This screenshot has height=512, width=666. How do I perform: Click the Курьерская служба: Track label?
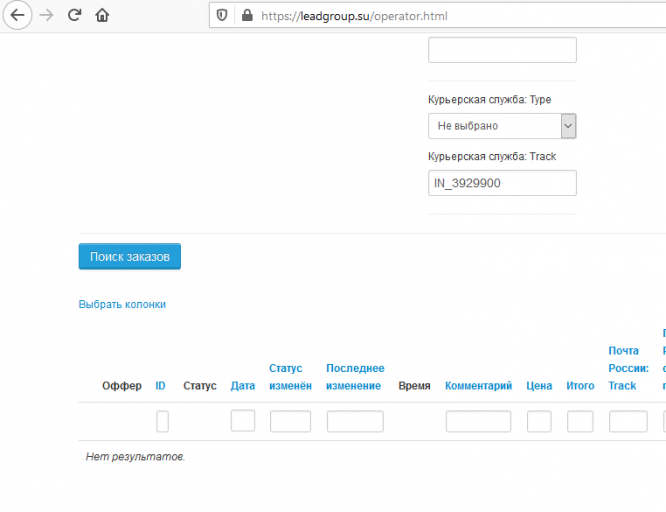coord(492,156)
